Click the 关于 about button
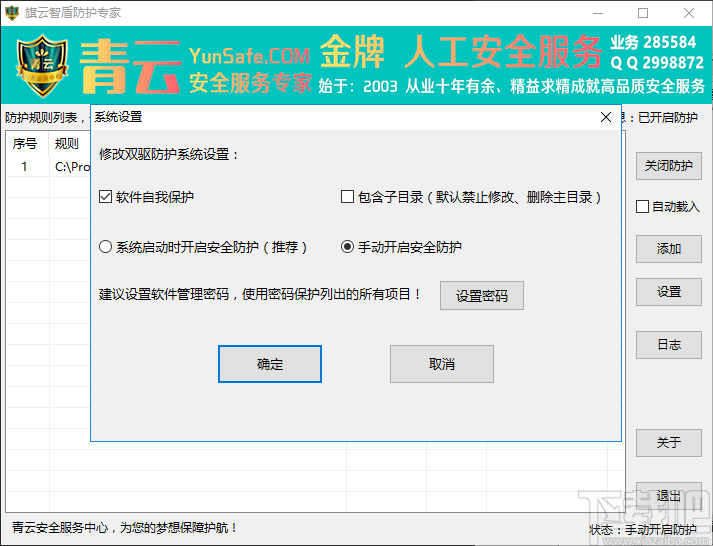 point(668,443)
